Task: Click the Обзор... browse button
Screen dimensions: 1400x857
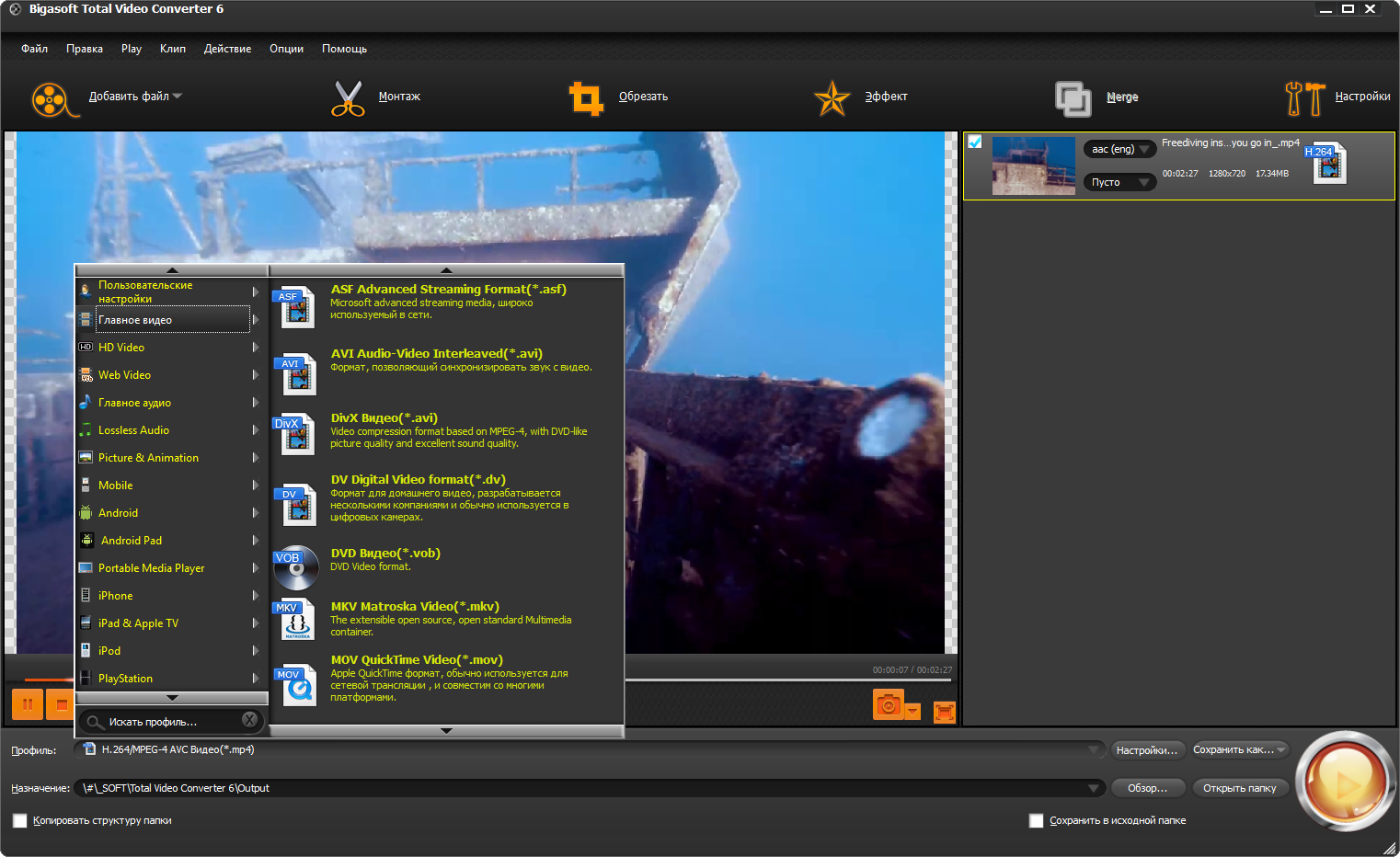Action: [1147, 788]
